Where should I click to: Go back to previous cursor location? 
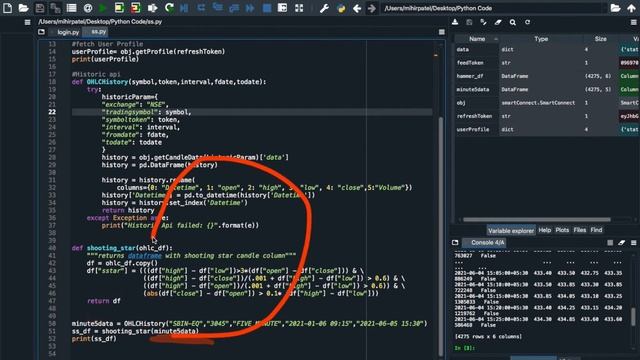click(x=357, y=8)
